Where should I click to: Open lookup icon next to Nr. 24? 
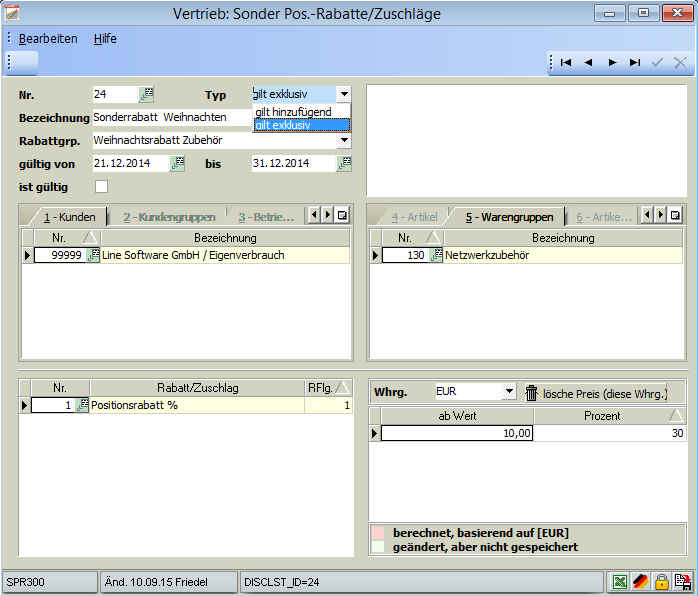146,94
